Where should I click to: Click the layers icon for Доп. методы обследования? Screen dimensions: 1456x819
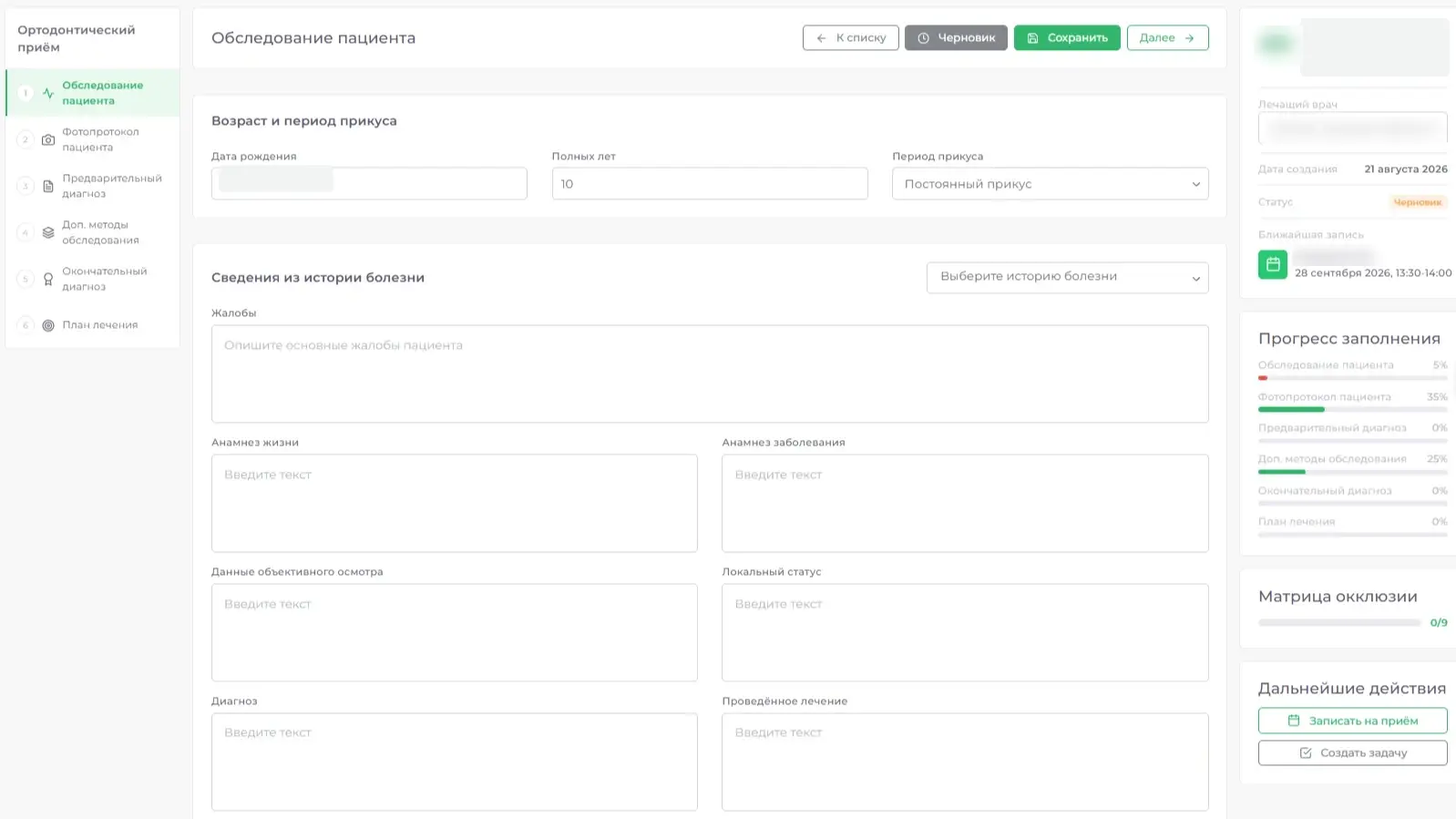pyautogui.click(x=48, y=232)
